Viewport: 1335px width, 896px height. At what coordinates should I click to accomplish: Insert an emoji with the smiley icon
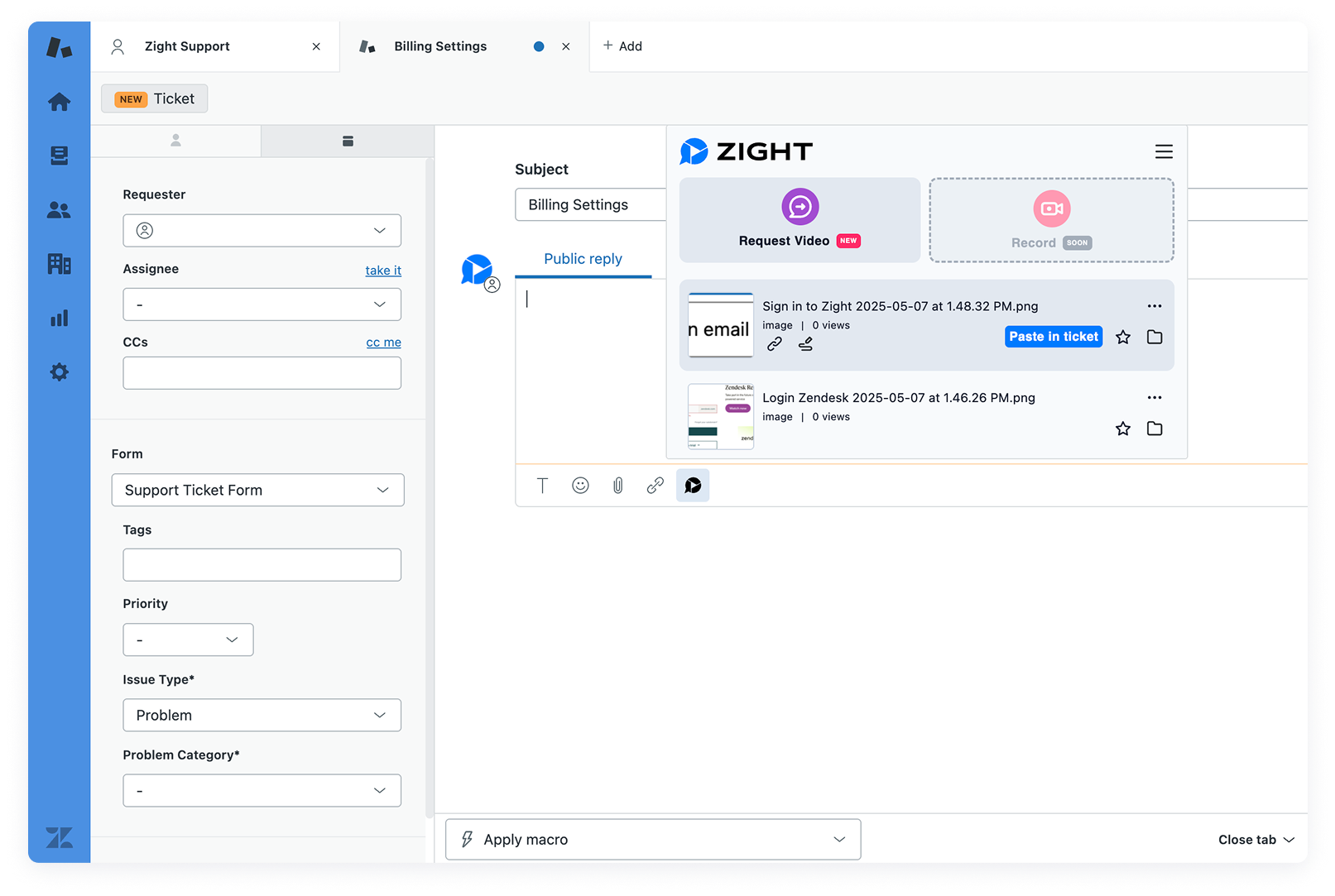tap(580, 486)
